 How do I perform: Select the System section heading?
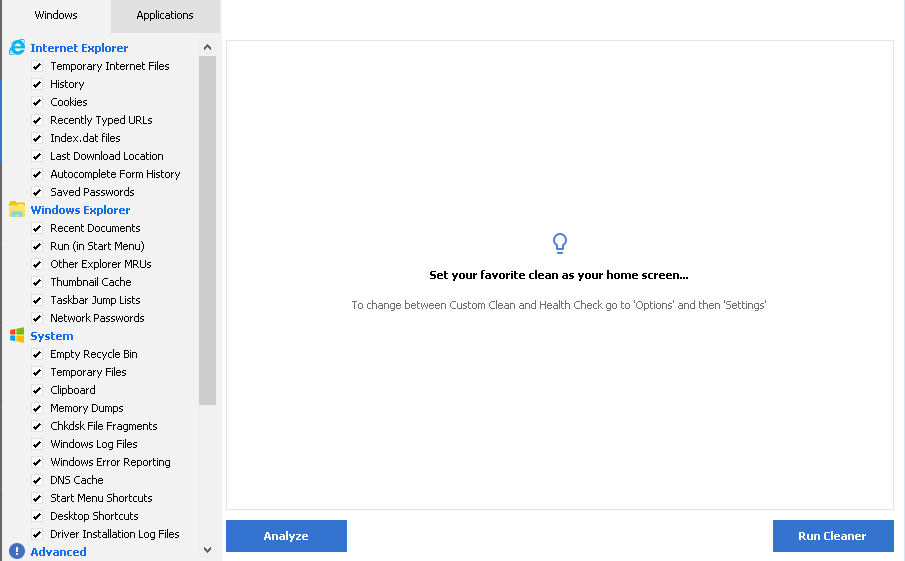click(52, 336)
